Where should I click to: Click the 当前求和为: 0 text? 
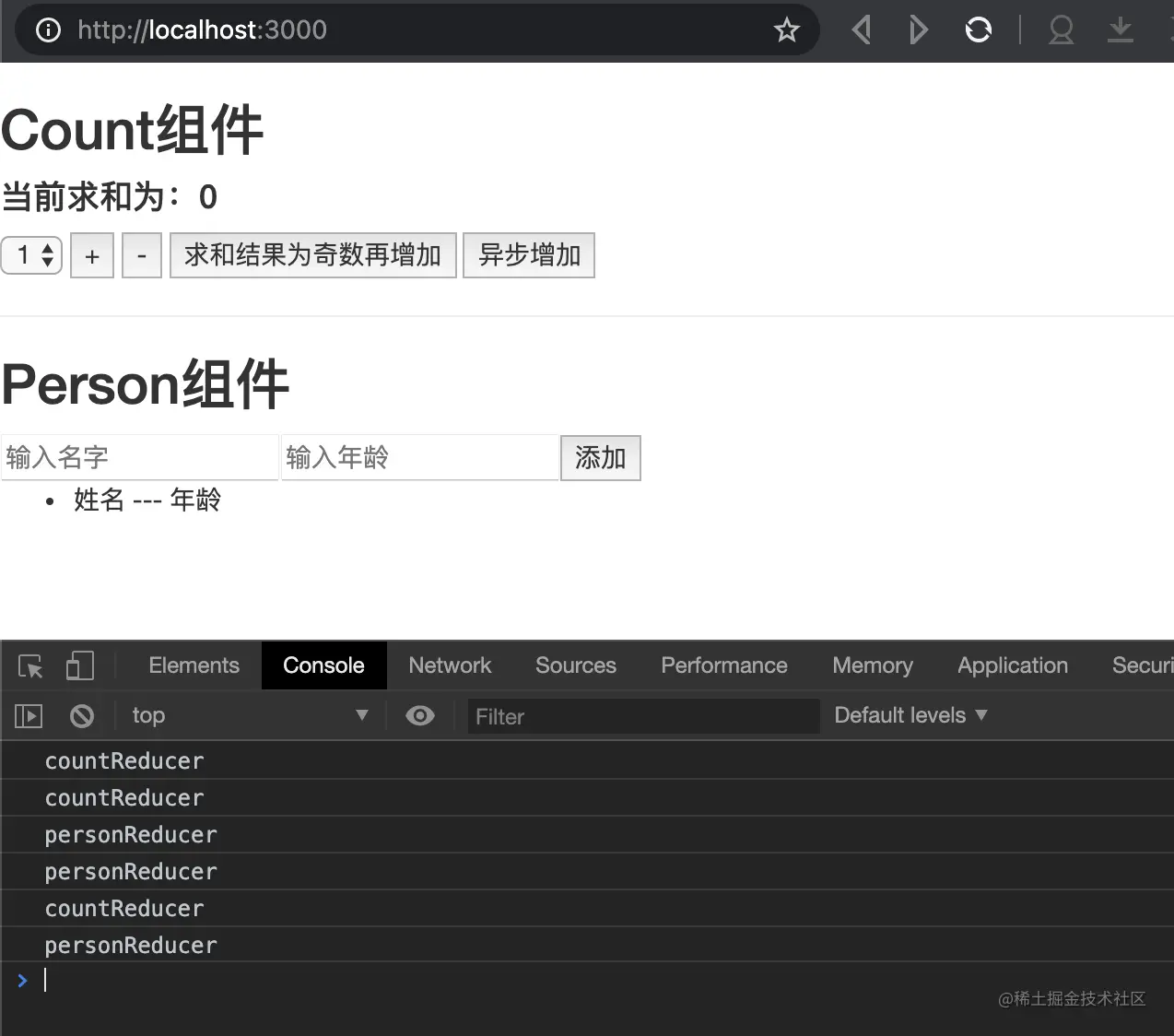click(110, 196)
